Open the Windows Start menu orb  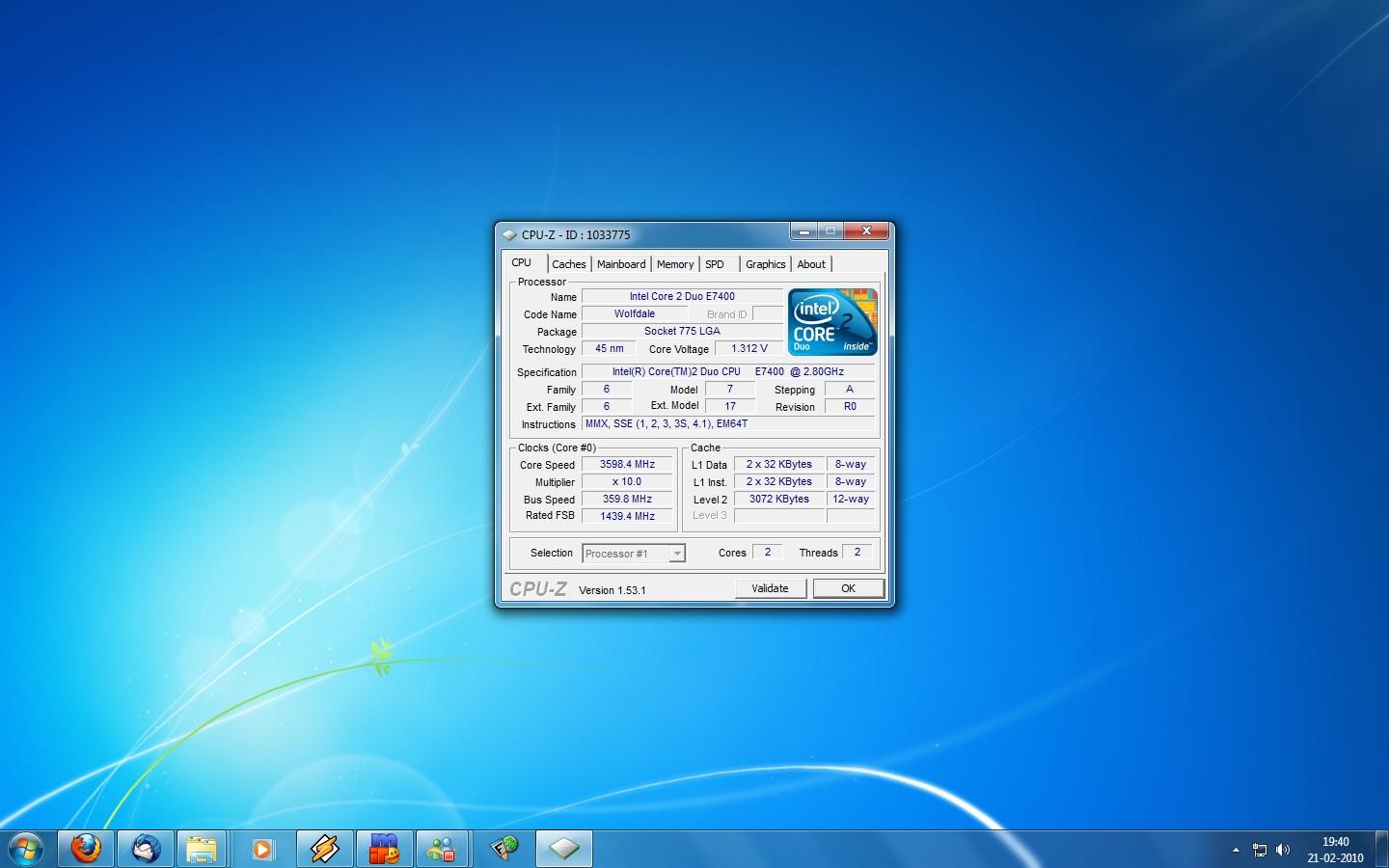pos(26,849)
